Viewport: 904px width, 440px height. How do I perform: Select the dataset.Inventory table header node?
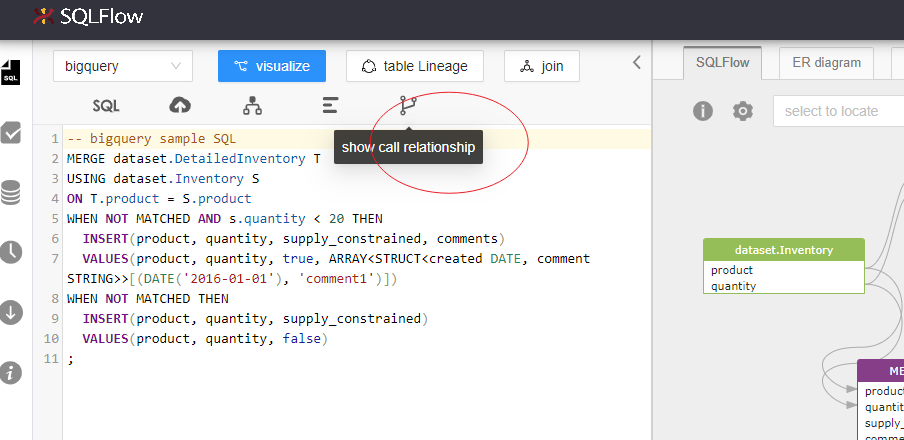pyautogui.click(x=784, y=250)
